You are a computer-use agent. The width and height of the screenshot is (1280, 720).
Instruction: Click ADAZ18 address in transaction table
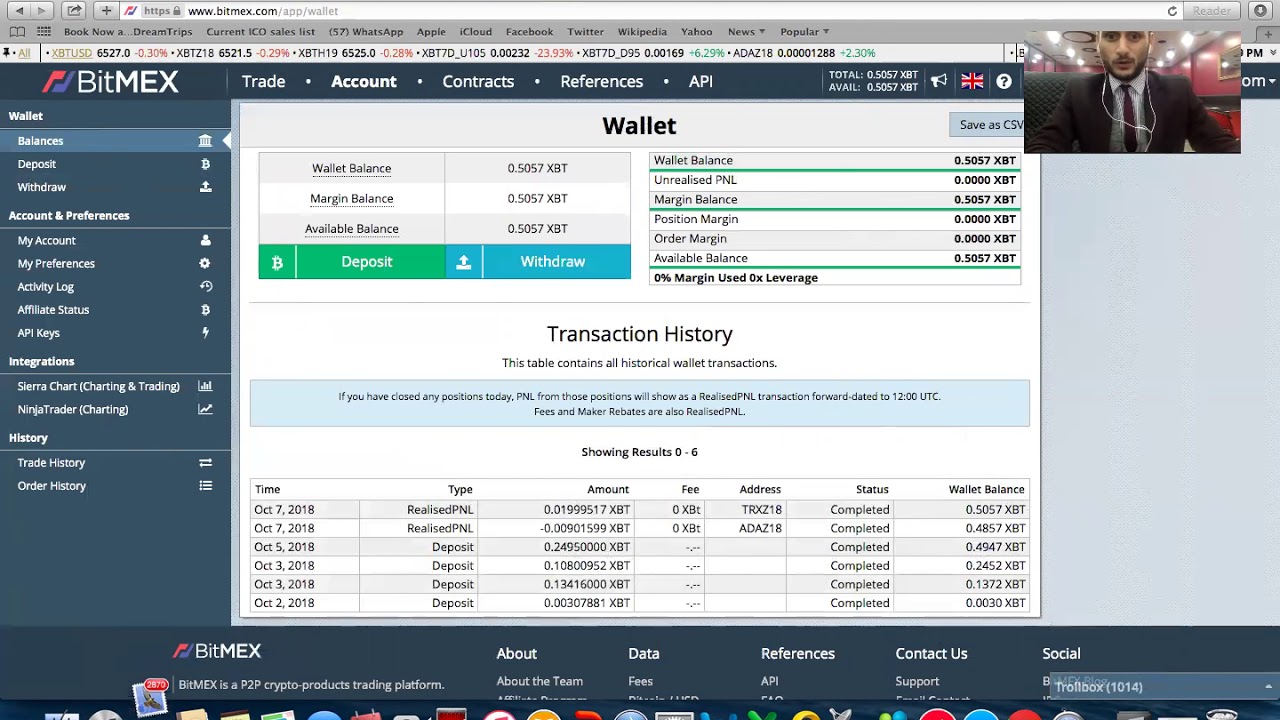coord(760,528)
